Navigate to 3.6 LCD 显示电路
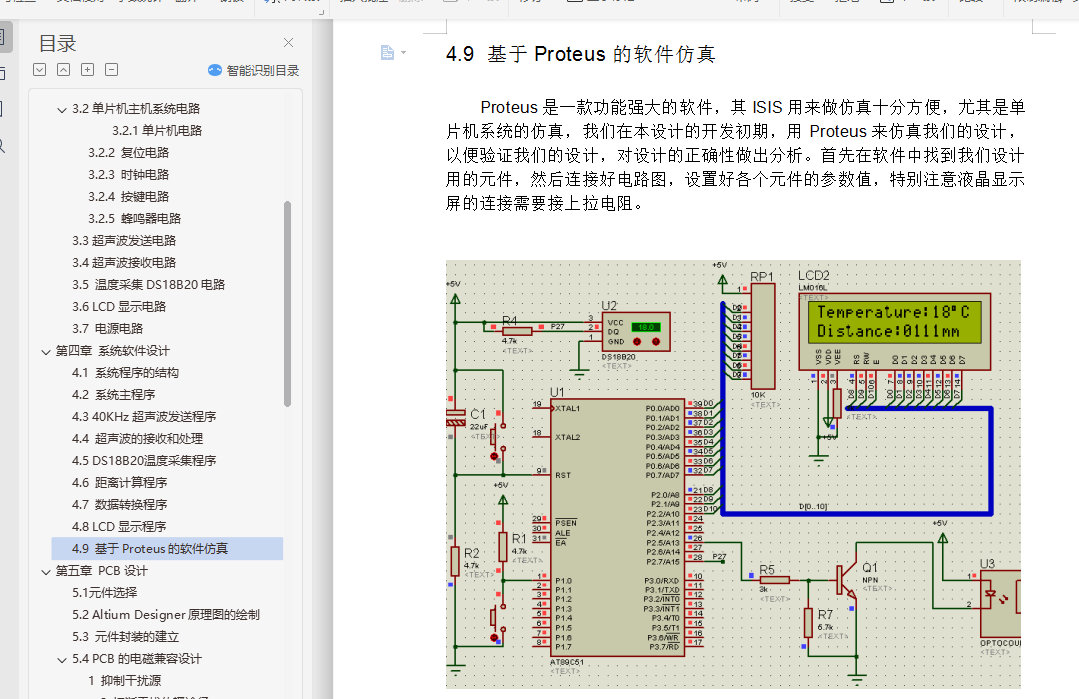Screen dimensions: 1079x699 pos(119,307)
